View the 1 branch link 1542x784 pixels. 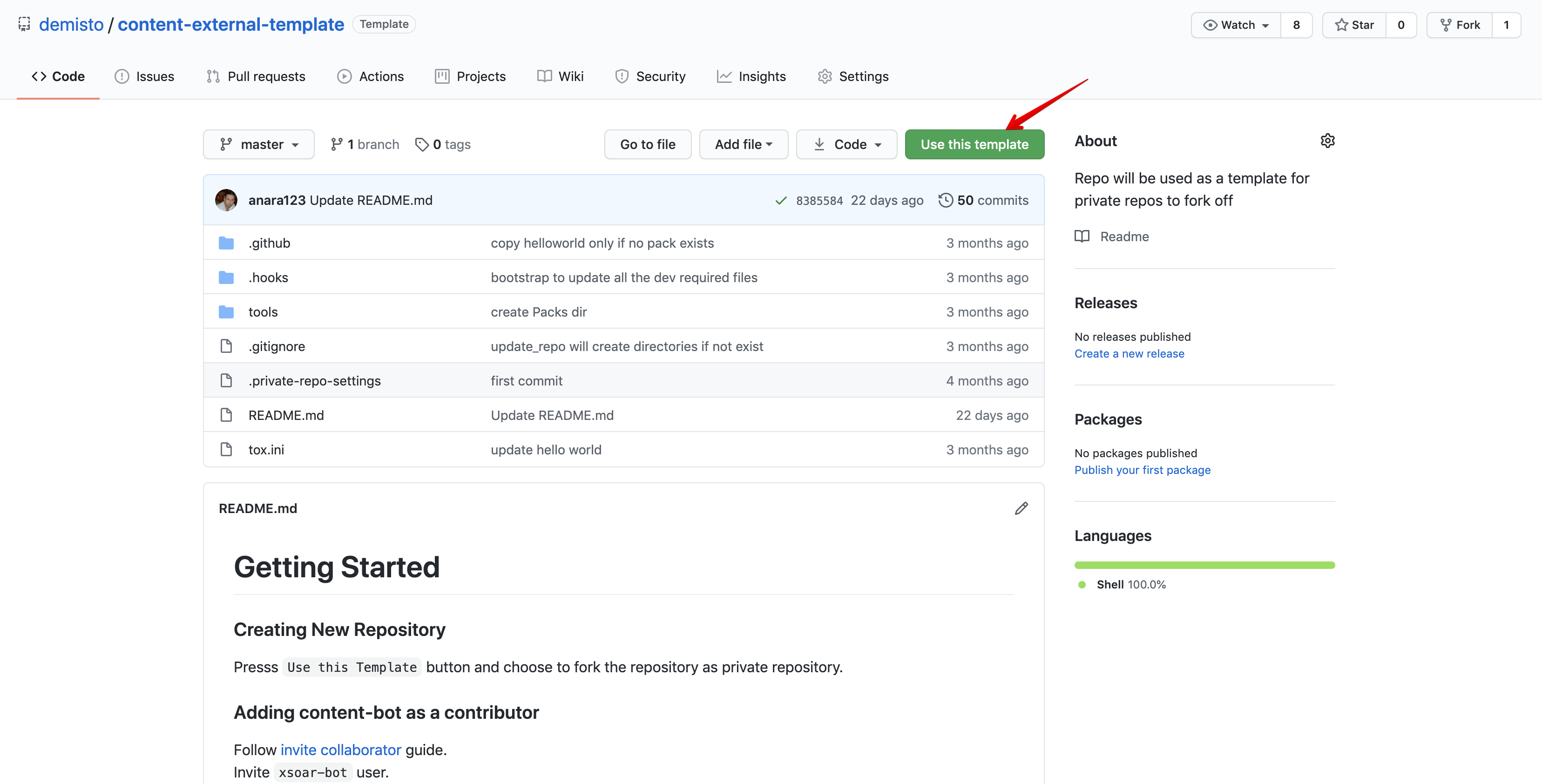pos(365,144)
